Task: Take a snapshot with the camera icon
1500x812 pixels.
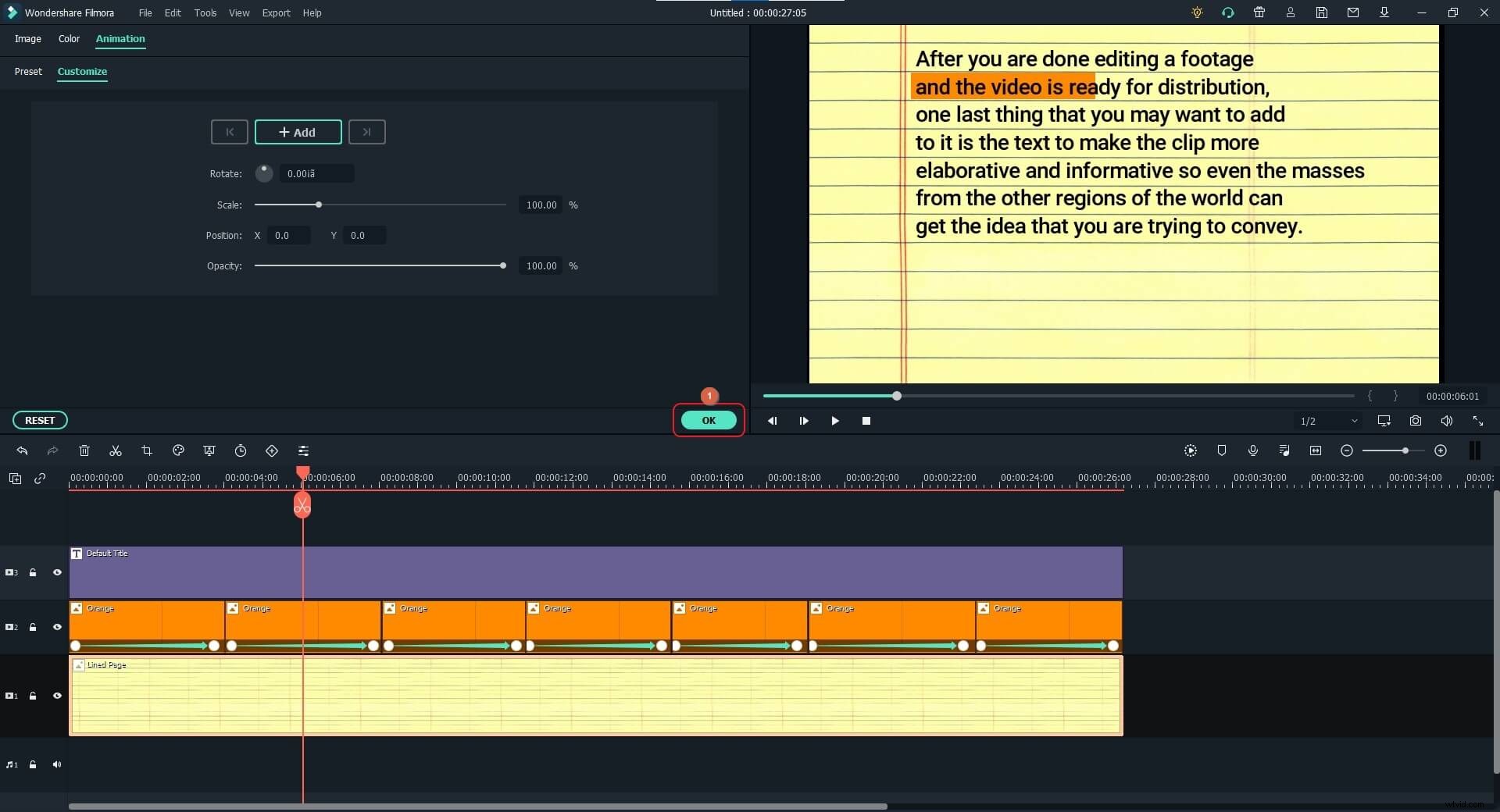Action: click(1415, 421)
